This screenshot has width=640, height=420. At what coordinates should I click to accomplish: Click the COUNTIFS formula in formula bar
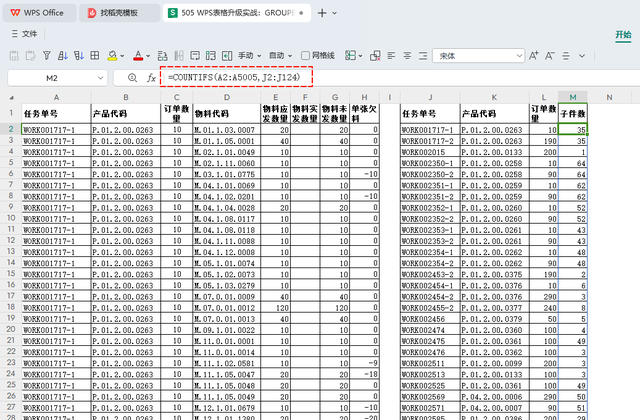[x=234, y=77]
